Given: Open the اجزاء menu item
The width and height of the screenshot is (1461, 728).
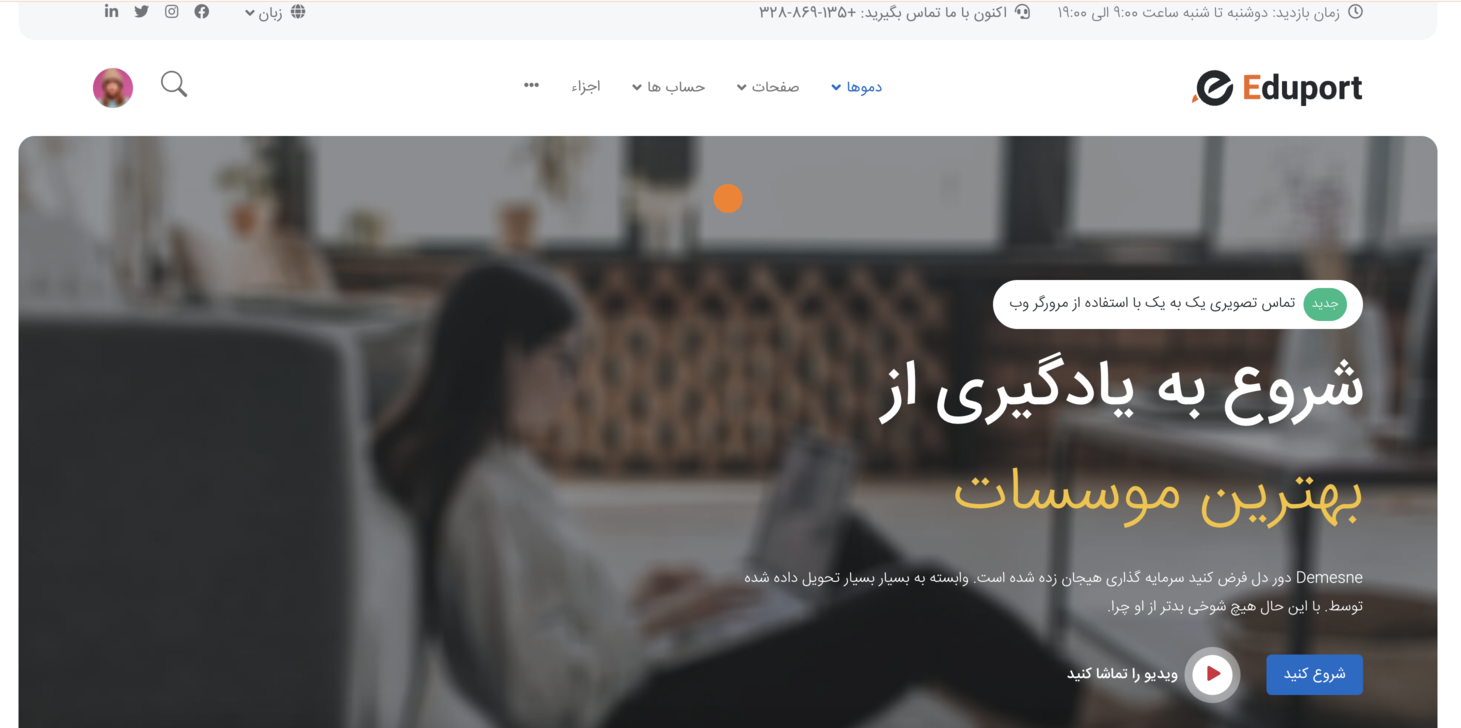Looking at the screenshot, I should click(x=586, y=87).
